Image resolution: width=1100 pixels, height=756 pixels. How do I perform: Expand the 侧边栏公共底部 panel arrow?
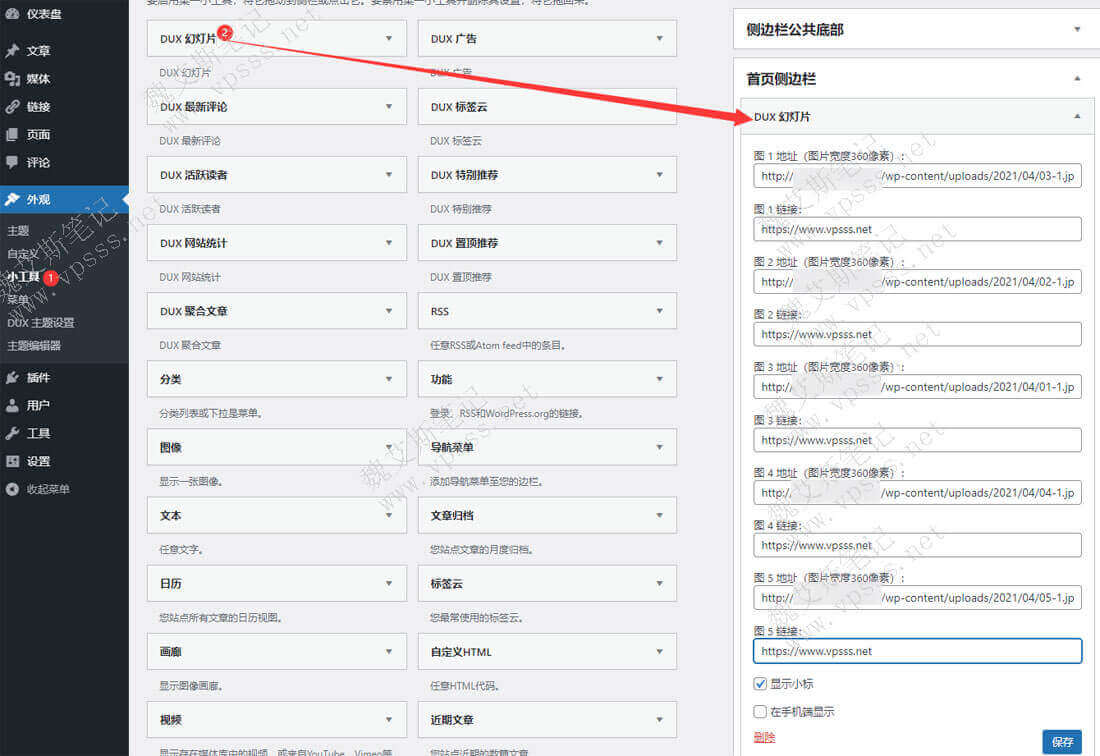(1077, 30)
